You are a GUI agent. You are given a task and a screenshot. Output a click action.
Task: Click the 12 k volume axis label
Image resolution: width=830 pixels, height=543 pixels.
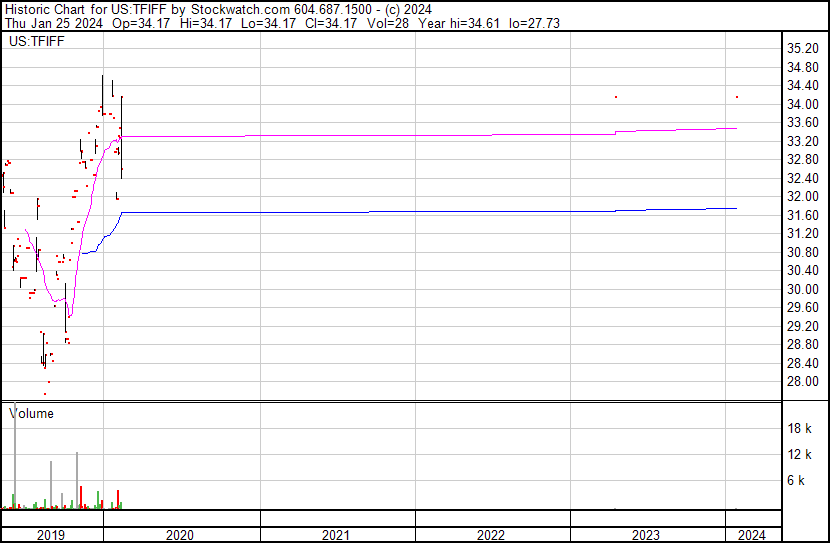(x=799, y=454)
